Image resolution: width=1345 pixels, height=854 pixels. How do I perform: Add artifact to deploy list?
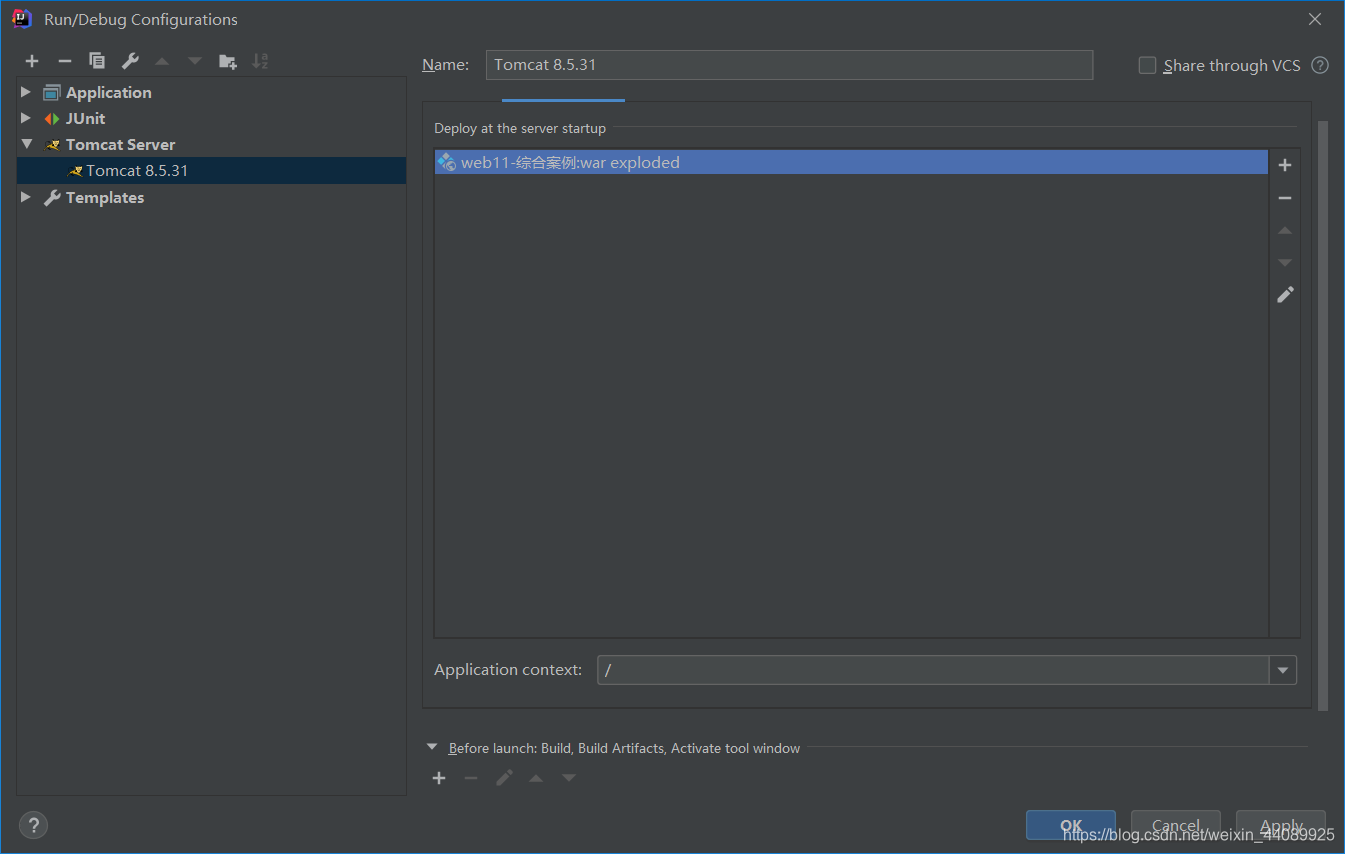[x=1285, y=165]
